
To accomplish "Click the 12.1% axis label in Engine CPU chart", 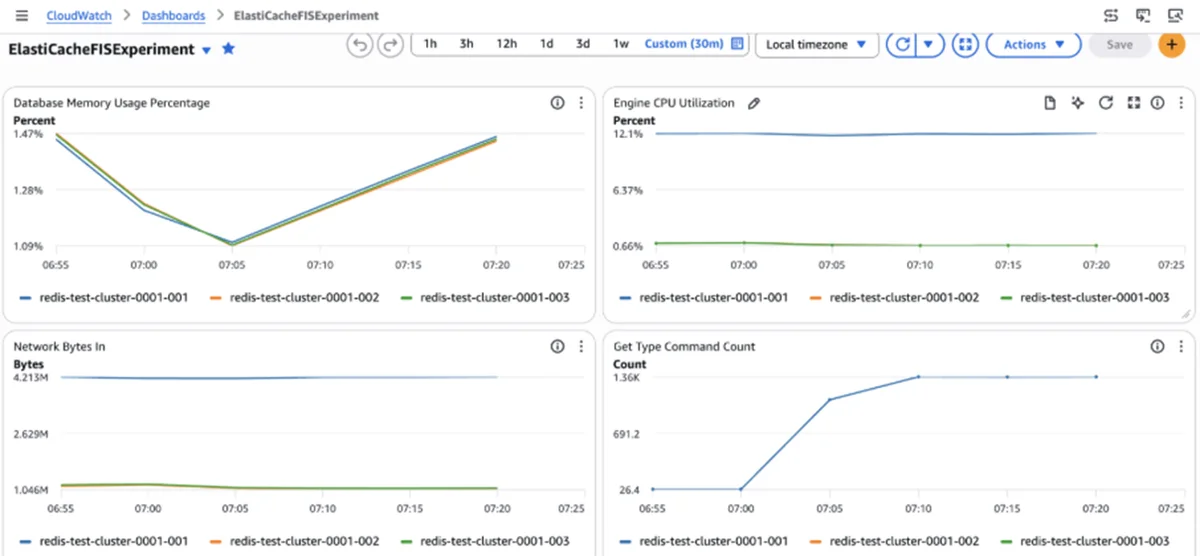I will 628,134.
